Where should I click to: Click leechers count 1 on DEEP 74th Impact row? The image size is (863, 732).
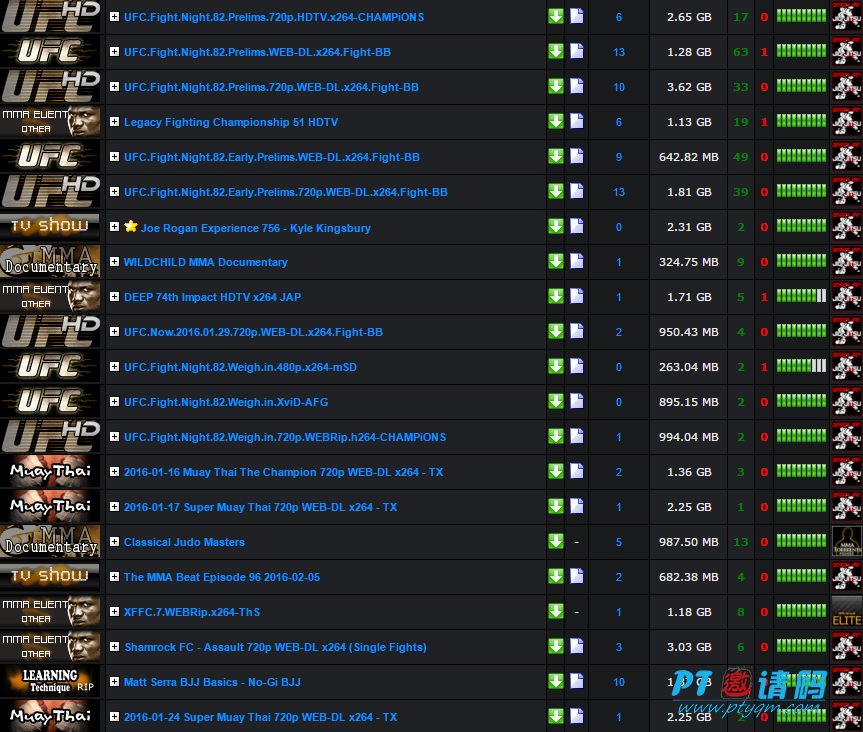(x=764, y=297)
